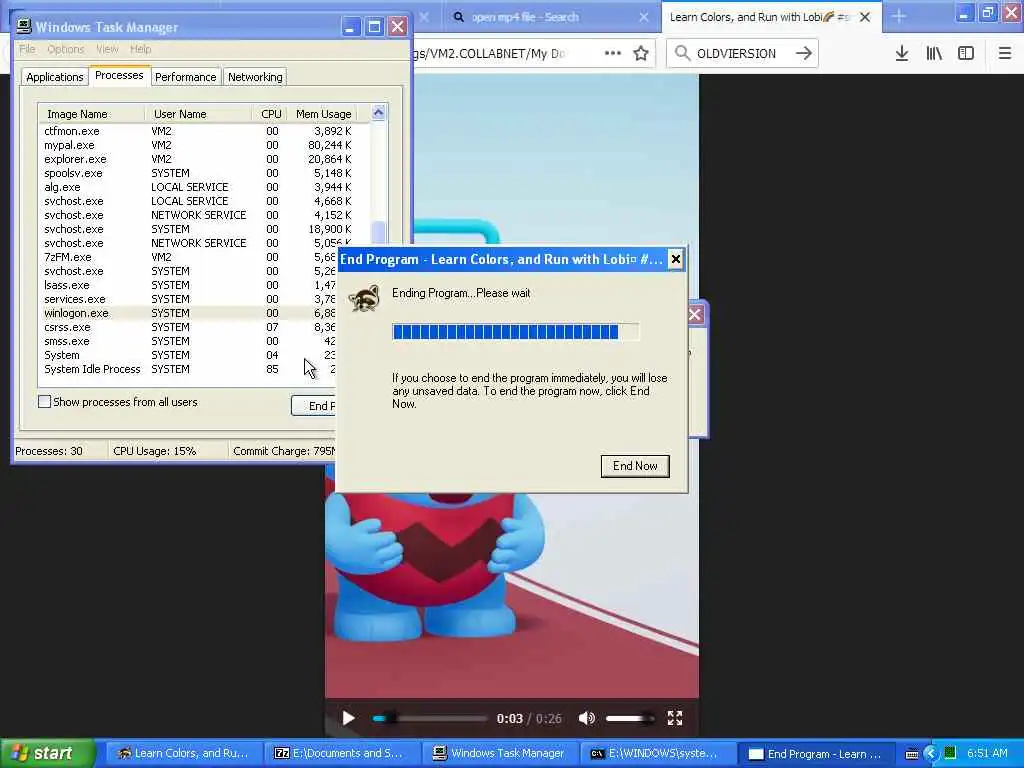1024x768 pixels.
Task: Play the video
Action: coord(349,718)
